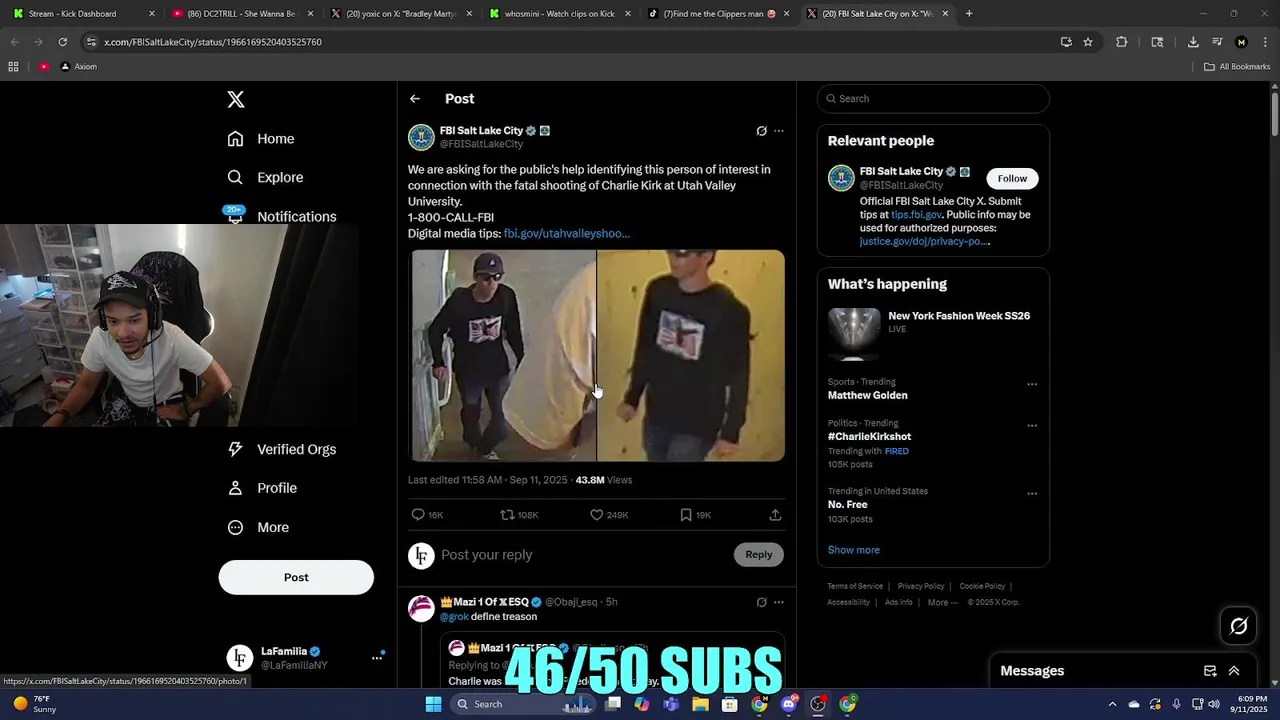Click Grok icon on the FBI post
Screen dimensions: 1280x720
(x=761, y=131)
